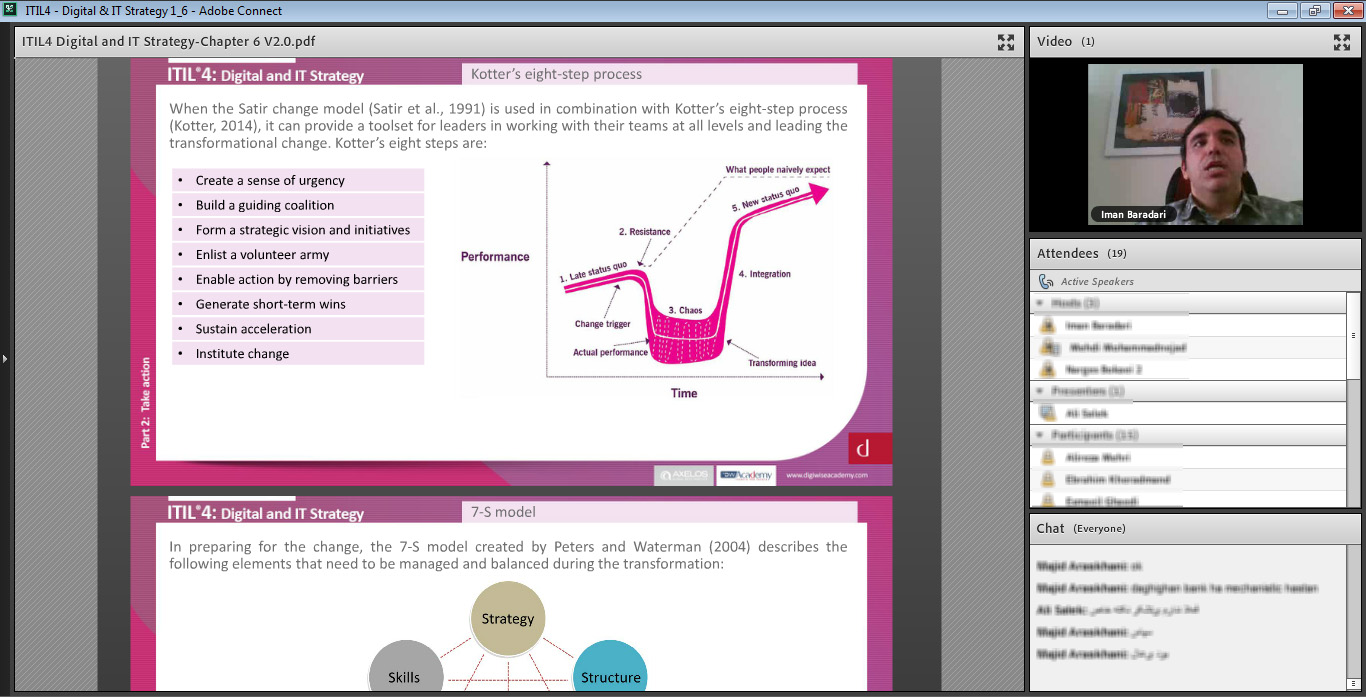Screen dimensions: 1366x697
Task: Collapse the Hosts group in Attendees
Action: click(x=1040, y=303)
